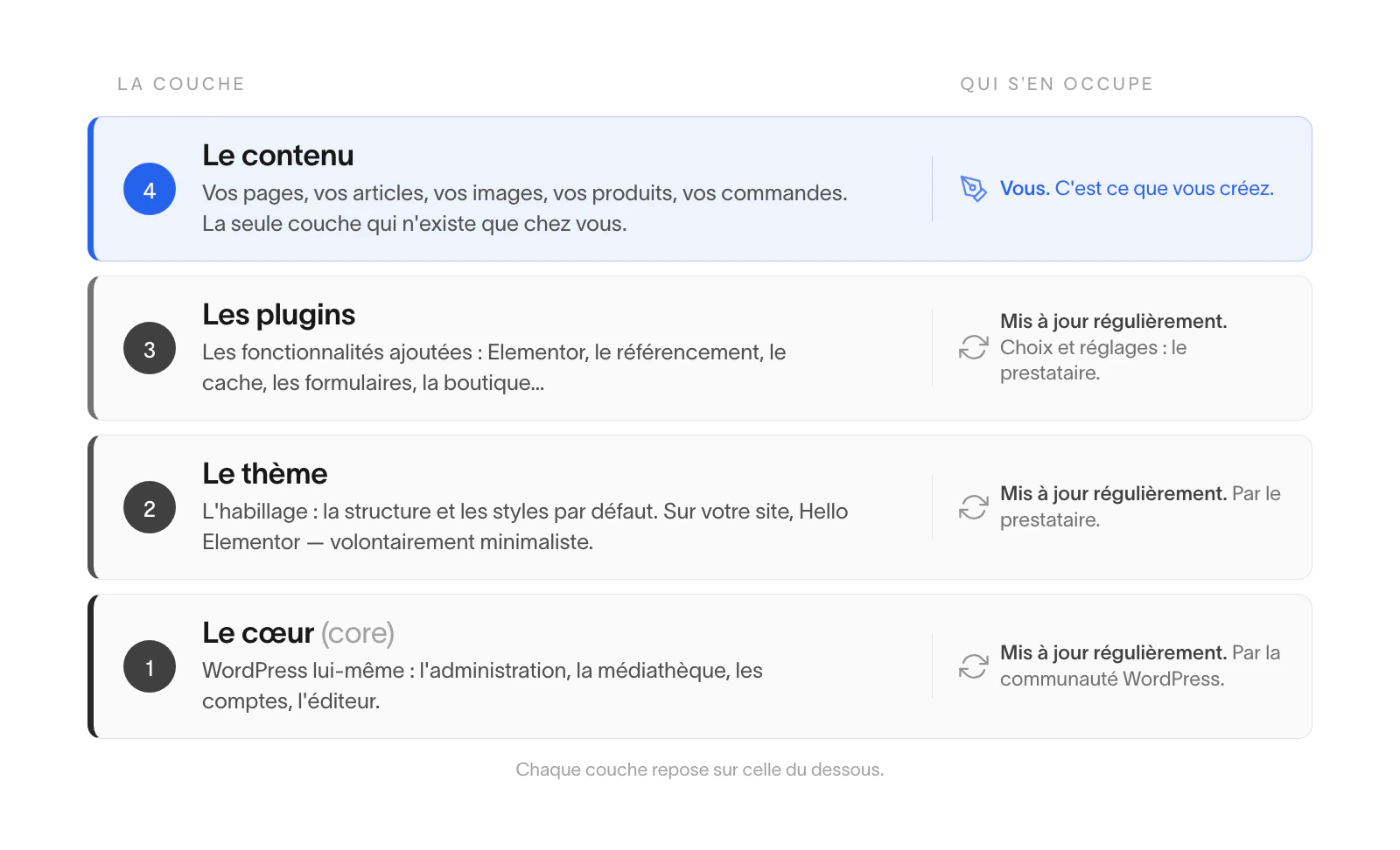Click the dark number 3 badge
Image resolution: width=1400 pixels, height=850 pixels.
pyautogui.click(x=150, y=348)
